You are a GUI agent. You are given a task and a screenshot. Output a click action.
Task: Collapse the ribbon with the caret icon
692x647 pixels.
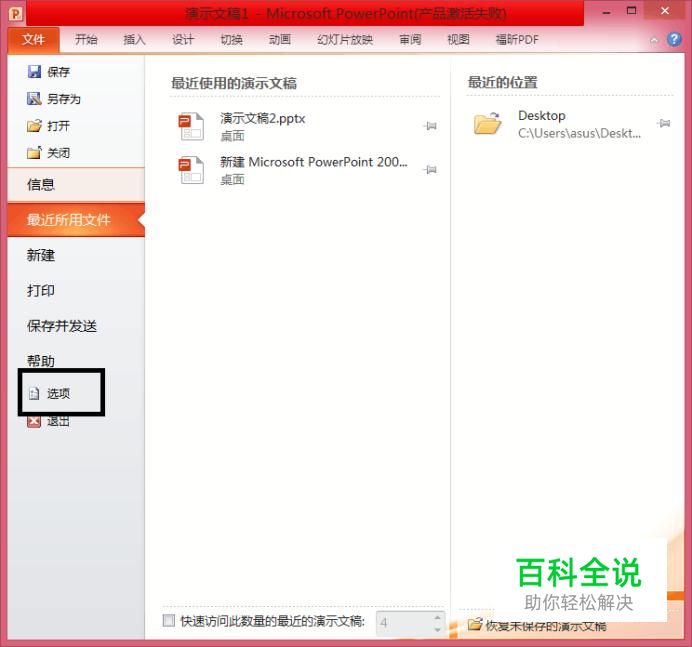click(654, 40)
